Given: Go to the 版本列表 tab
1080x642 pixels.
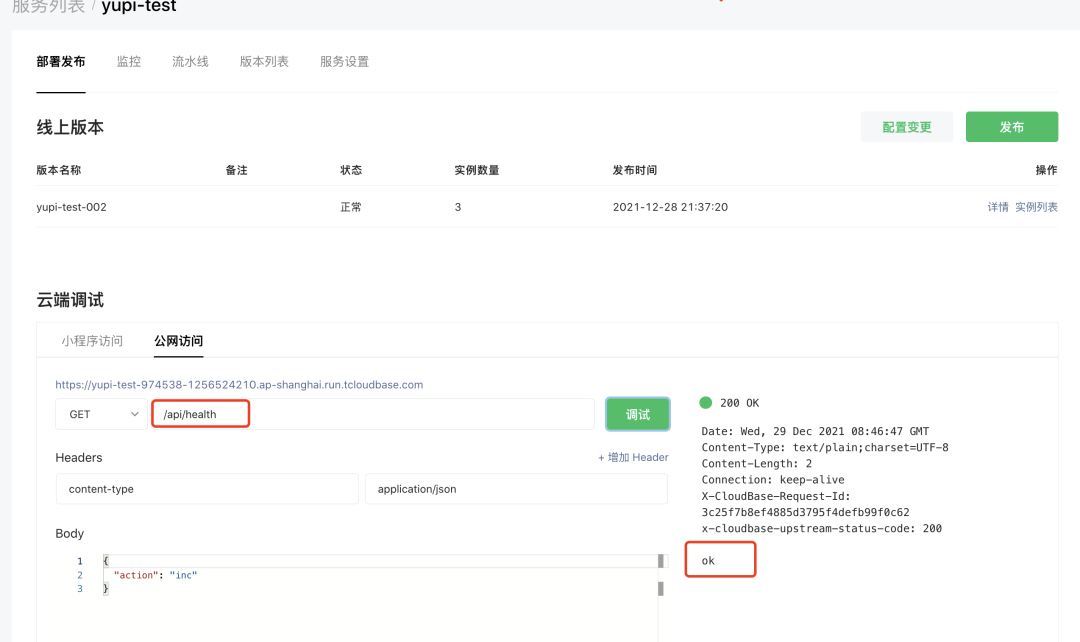Looking at the screenshot, I should (264, 62).
